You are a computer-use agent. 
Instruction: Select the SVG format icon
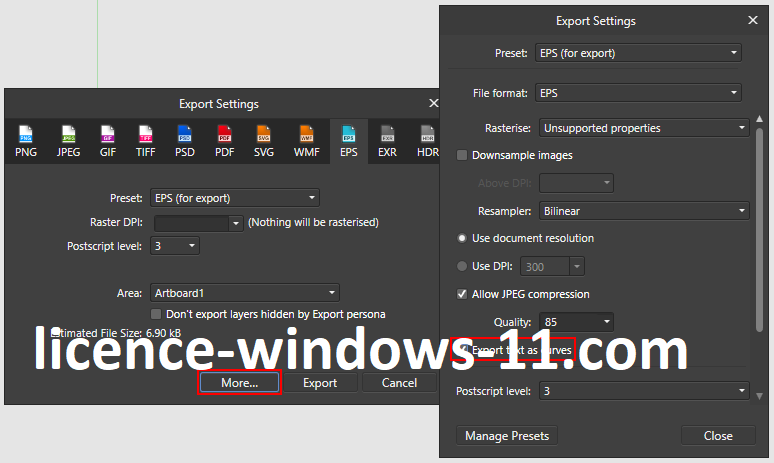264,141
